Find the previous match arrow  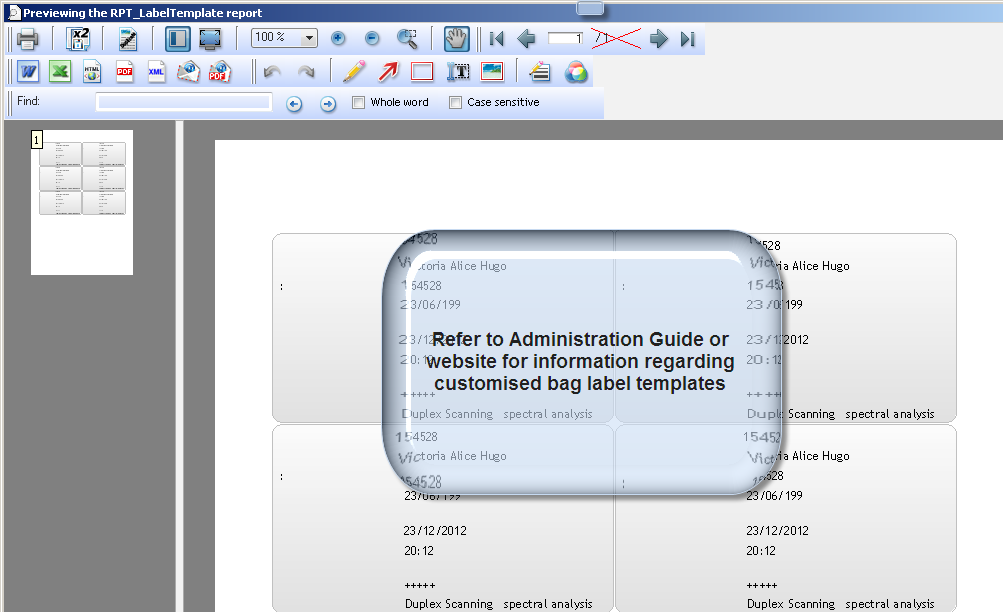[294, 104]
